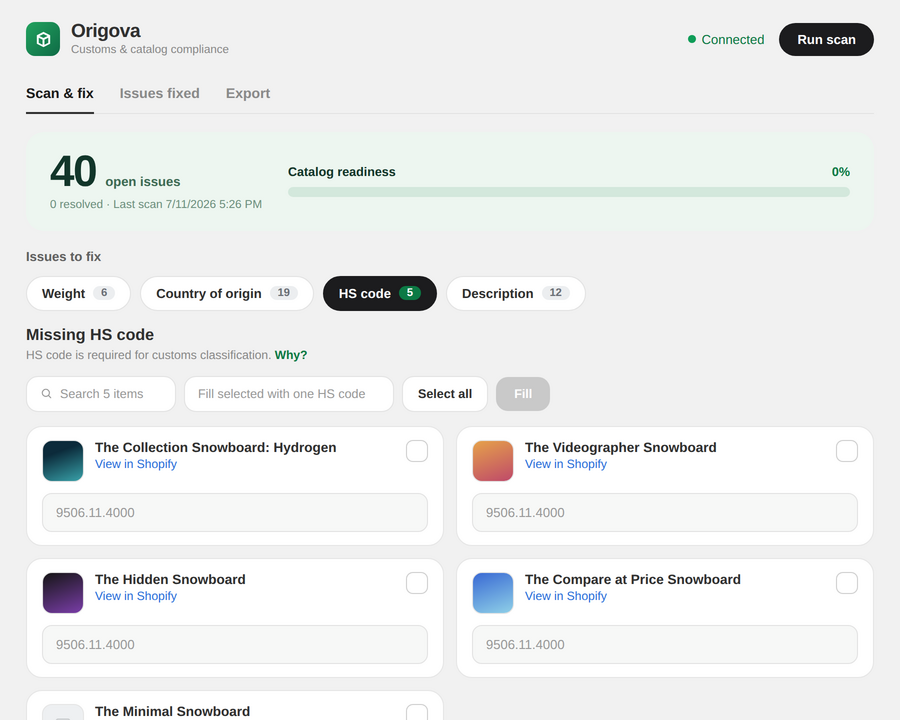Click the Catalog readiness progress bar
Screen dimensions: 900x720
click(x=569, y=192)
